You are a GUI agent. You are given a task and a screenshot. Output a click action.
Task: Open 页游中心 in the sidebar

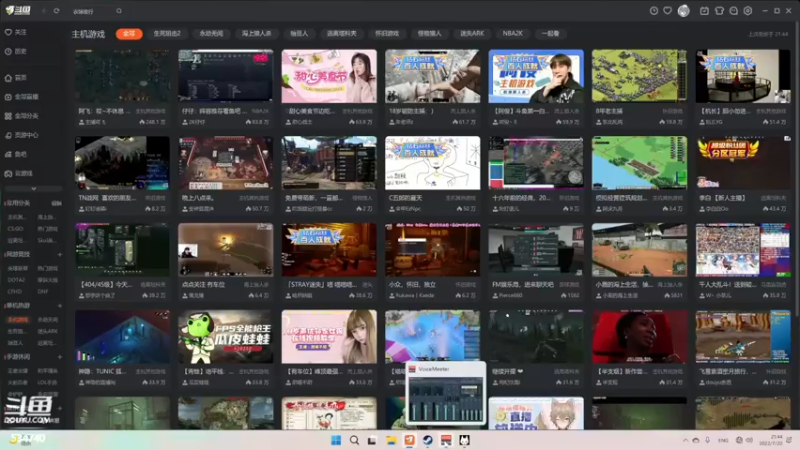point(22,135)
